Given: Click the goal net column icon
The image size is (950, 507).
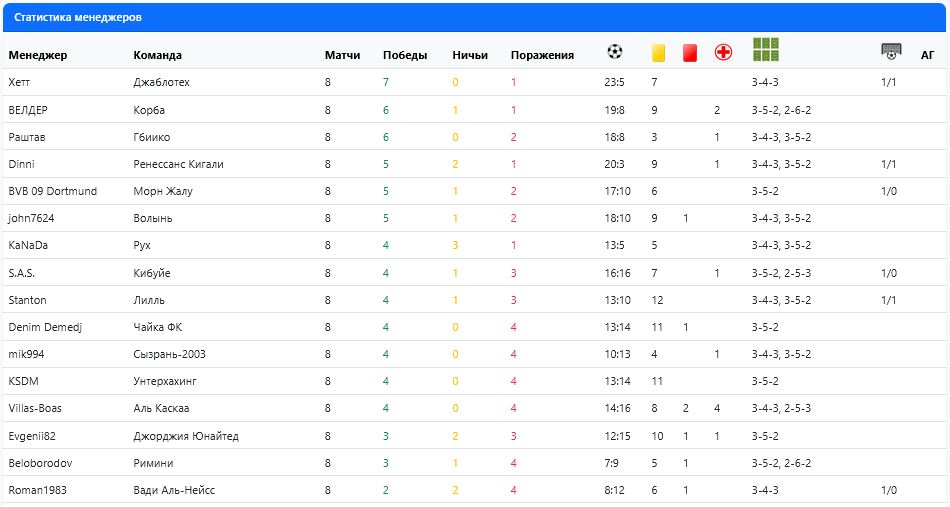Looking at the screenshot, I should (891, 52).
